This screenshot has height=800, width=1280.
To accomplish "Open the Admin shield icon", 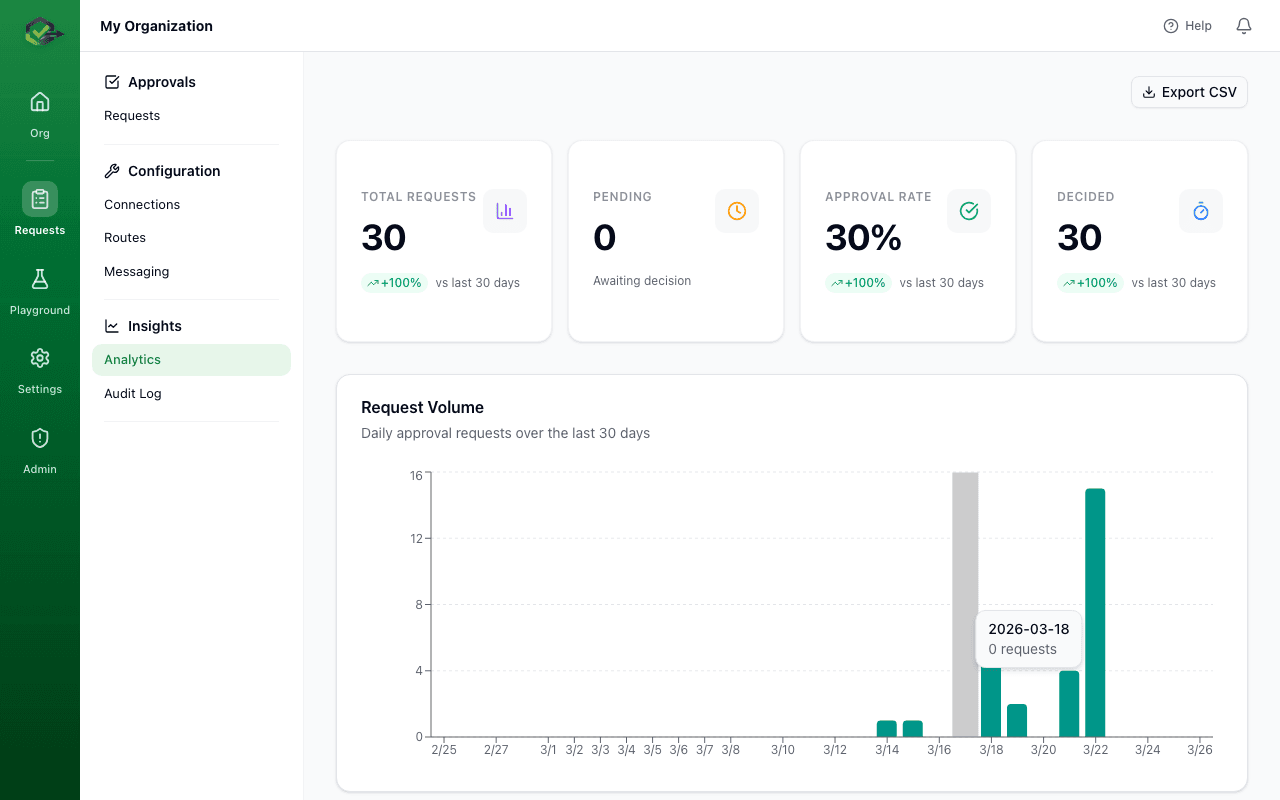I will tap(39, 437).
